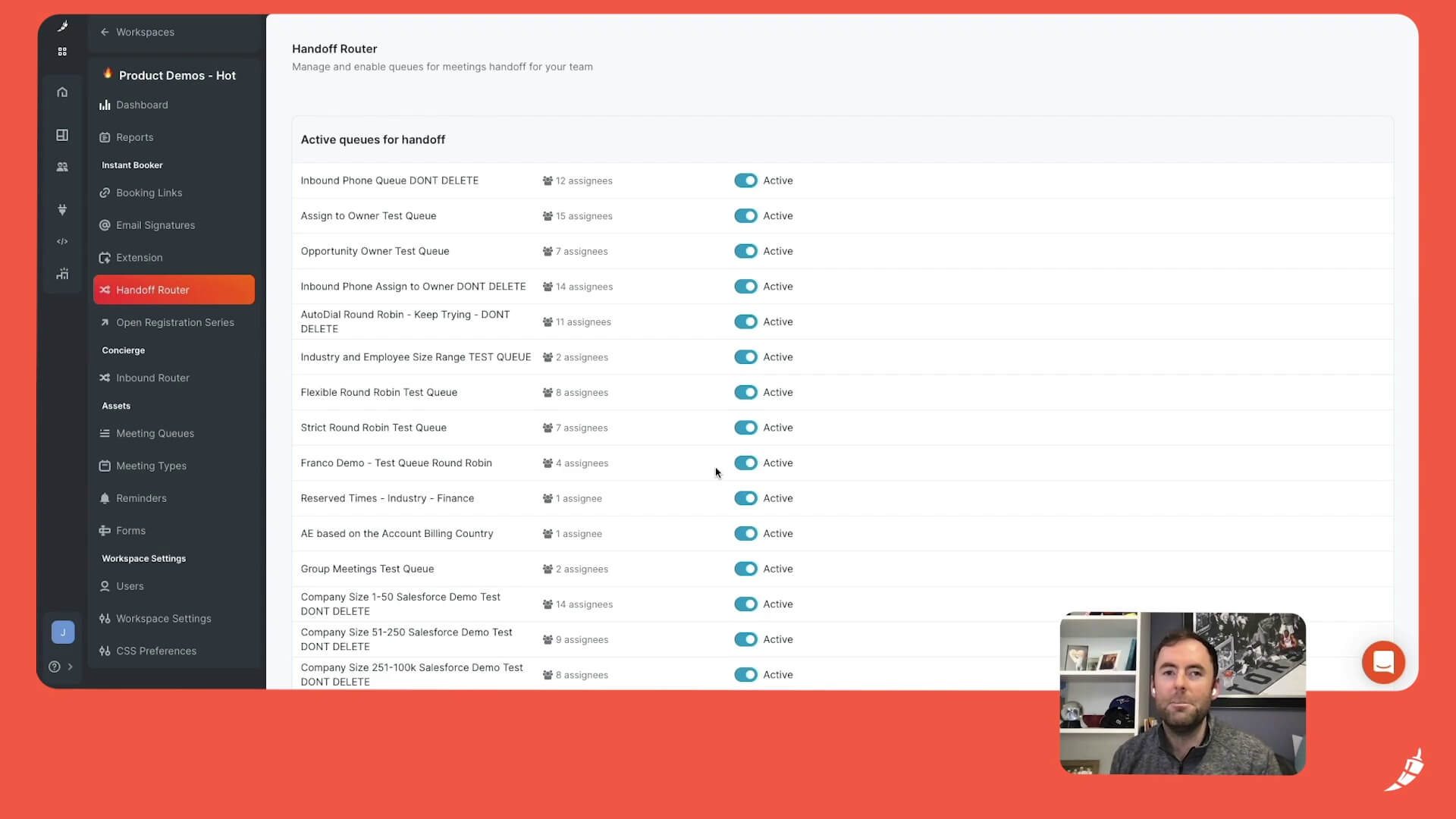1456x819 pixels.
Task: Open the integrations plug icon
Action: tap(62, 209)
